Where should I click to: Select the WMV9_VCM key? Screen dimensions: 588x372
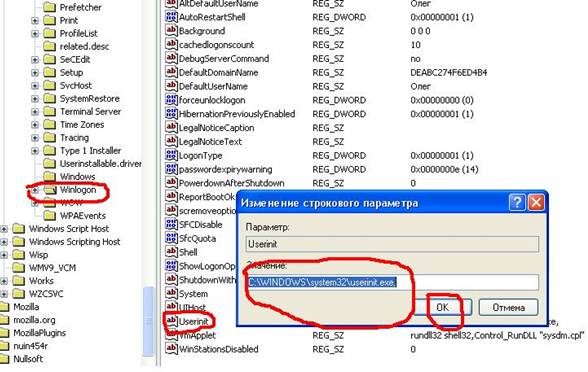(x=52, y=268)
